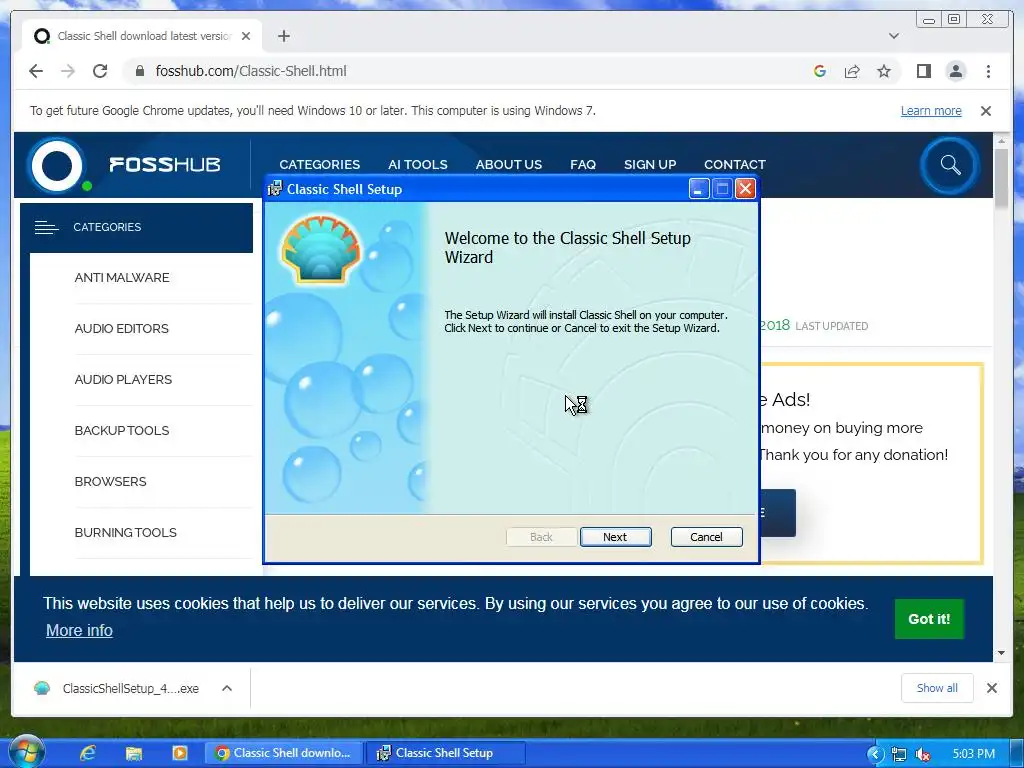The image size is (1024, 768).
Task: Open Chrome three-dot menu
Action: click(988, 71)
